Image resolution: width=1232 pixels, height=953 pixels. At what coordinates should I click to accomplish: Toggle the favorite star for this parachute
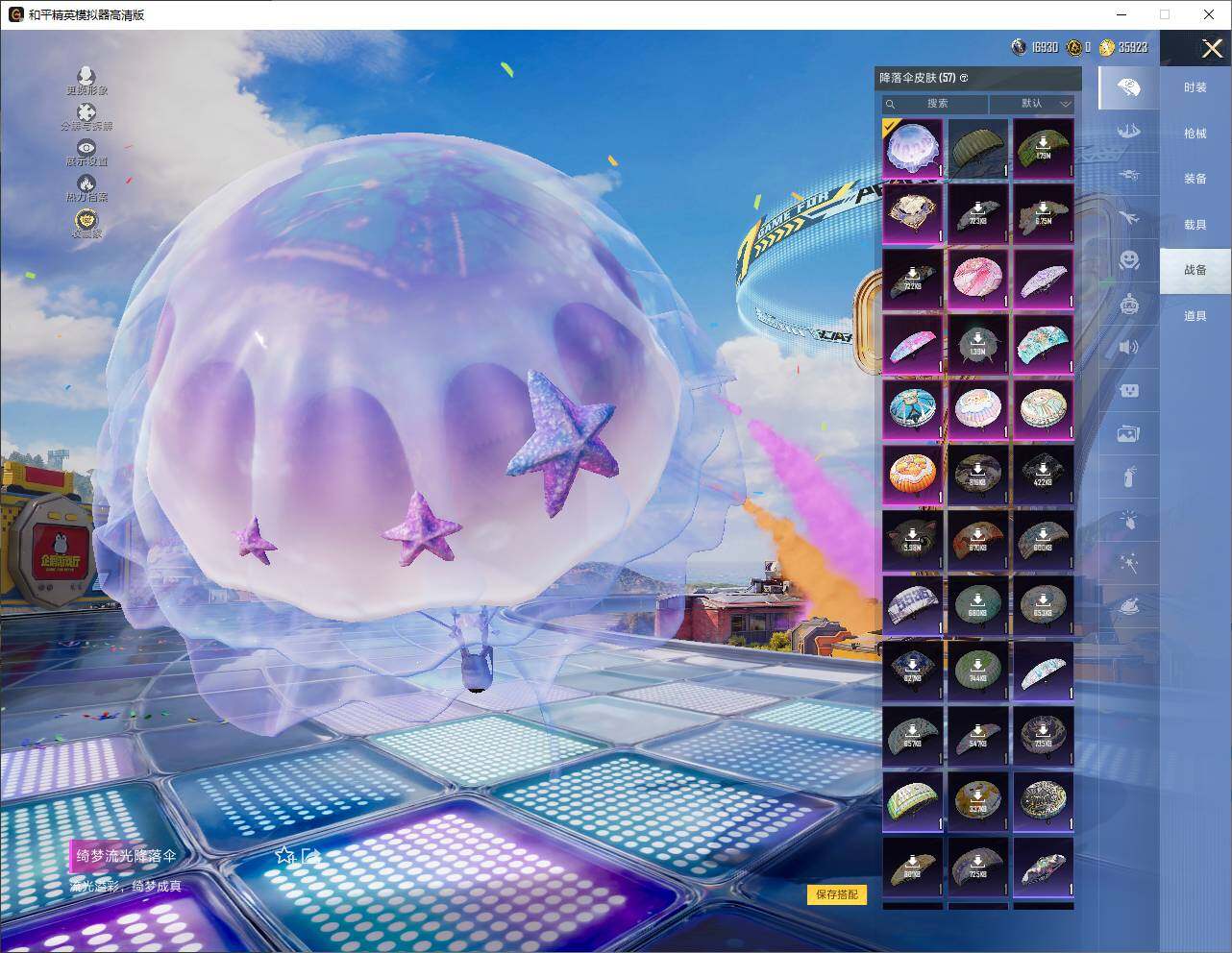pyautogui.click(x=284, y=855)
